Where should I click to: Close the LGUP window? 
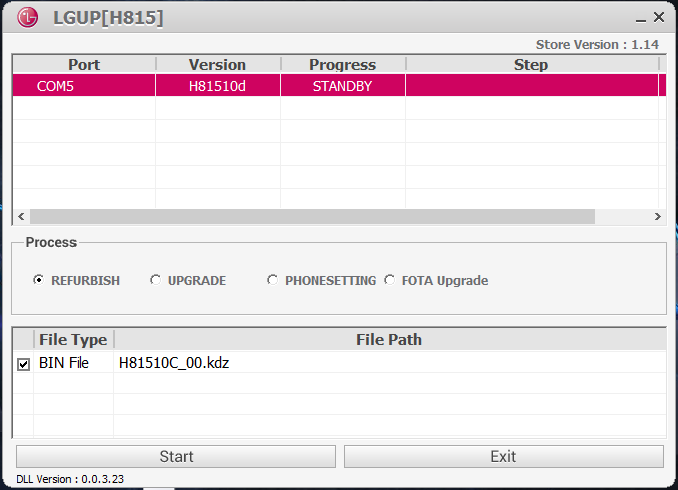coord(659,18)
